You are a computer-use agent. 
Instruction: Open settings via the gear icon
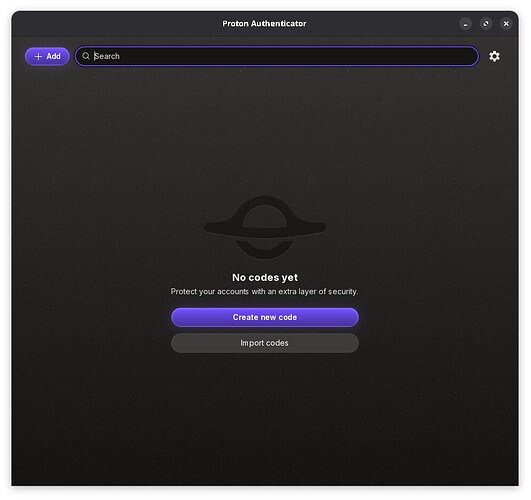(x=494, y=56)
